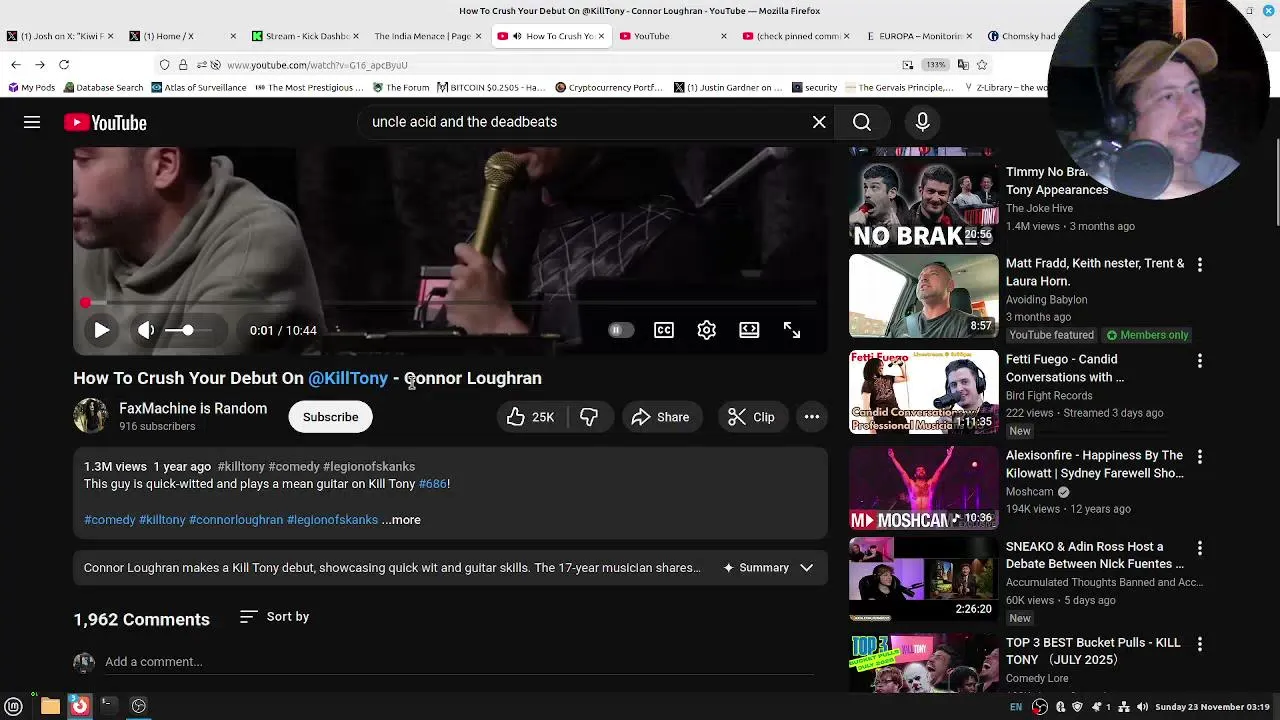Switch to theater mode
Screen dimensions: 1280x720
pyautogui.click(x=749, y=330)
